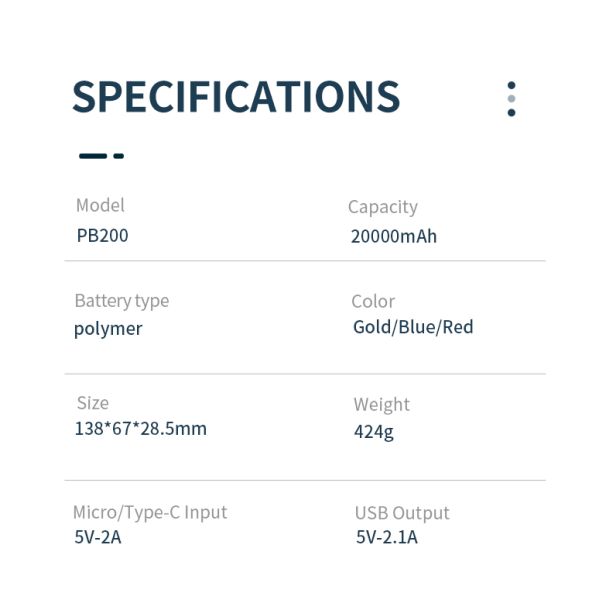
Task: Select the Micro/Type-C Input label
Action: 150,512
